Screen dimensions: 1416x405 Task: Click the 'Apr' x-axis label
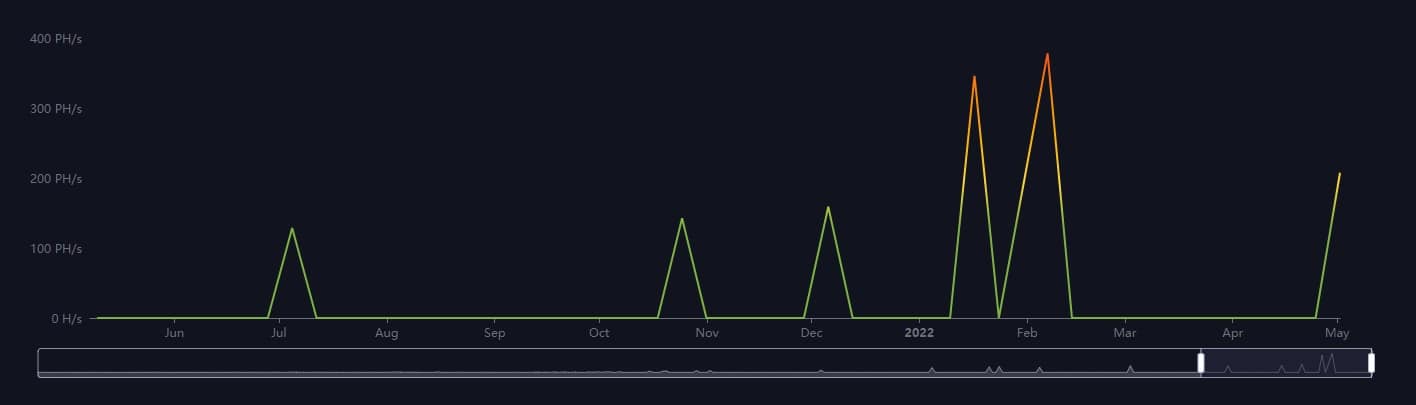1232,333
